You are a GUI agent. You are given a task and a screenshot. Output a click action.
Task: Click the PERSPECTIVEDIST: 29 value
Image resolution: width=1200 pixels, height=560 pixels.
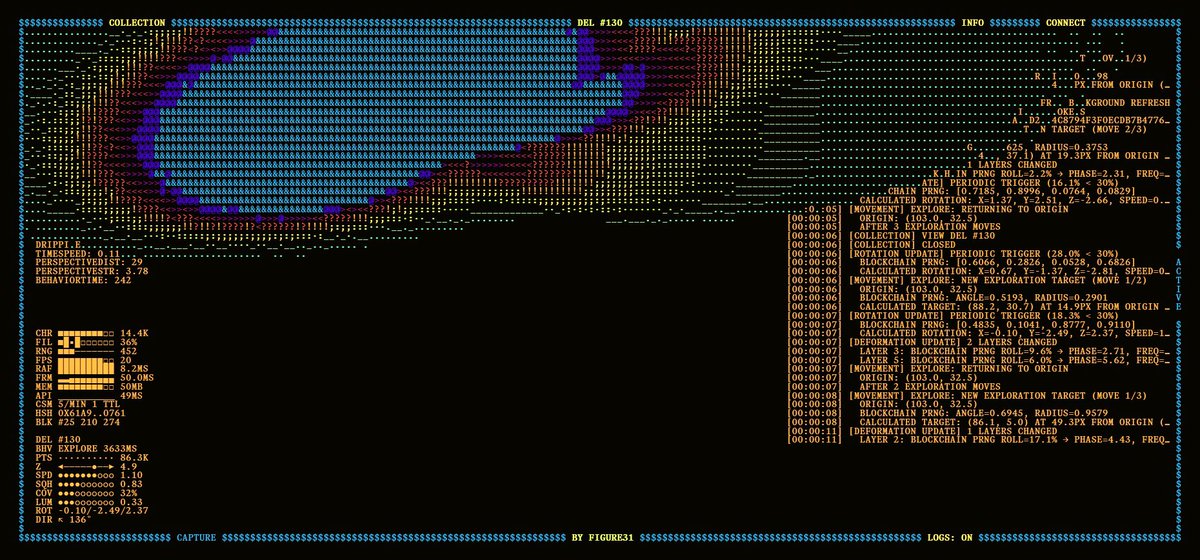pyautogui.click(x=89, y=263)
